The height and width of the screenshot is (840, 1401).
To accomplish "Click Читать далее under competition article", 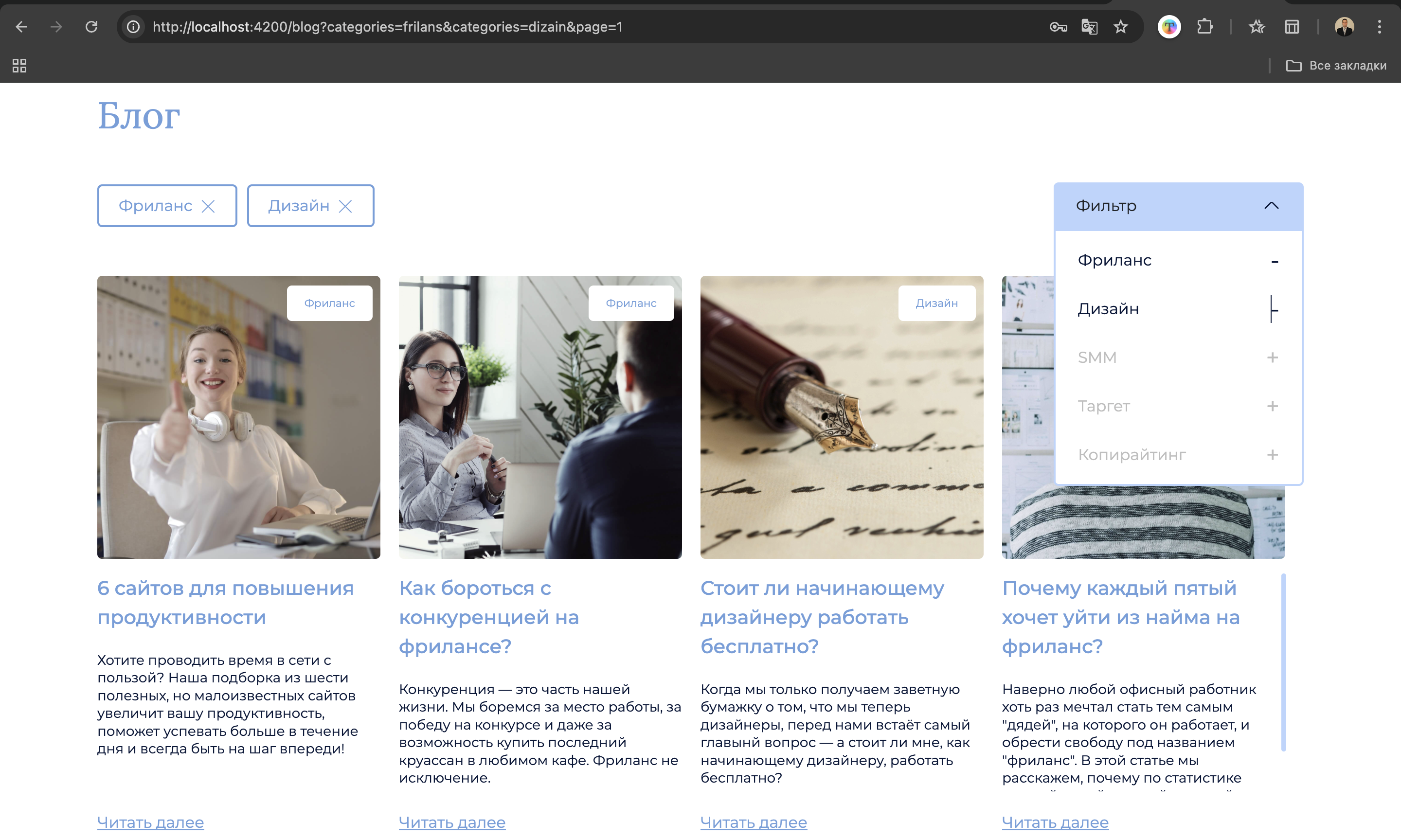I will click(452, 822).
